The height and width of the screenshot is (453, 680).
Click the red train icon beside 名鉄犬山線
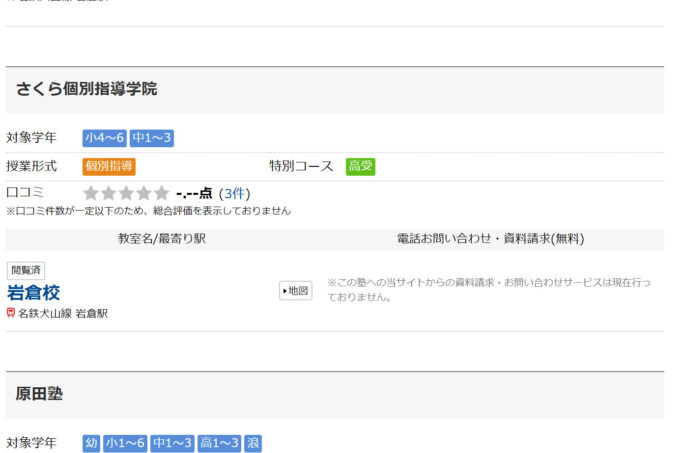point(11,313)
